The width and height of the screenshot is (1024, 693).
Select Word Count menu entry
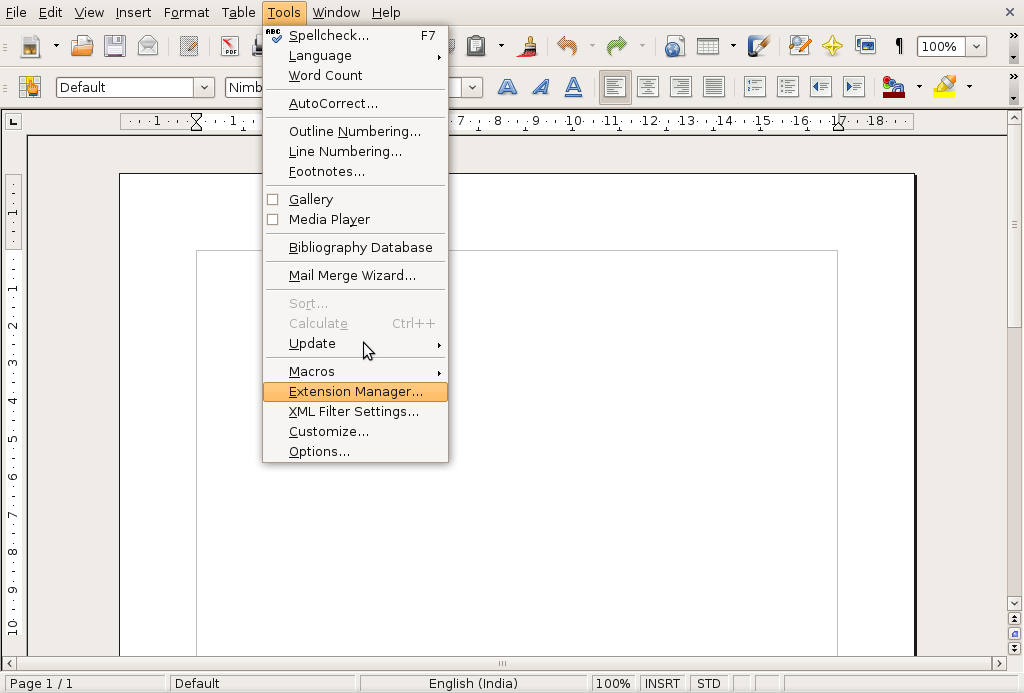[355, 76]
